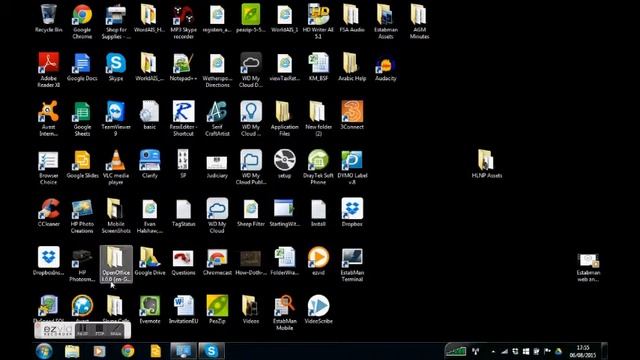The image size is (640, 360).
Task: Pause recording in ezvid recorder widget
Action: [82, 330]
